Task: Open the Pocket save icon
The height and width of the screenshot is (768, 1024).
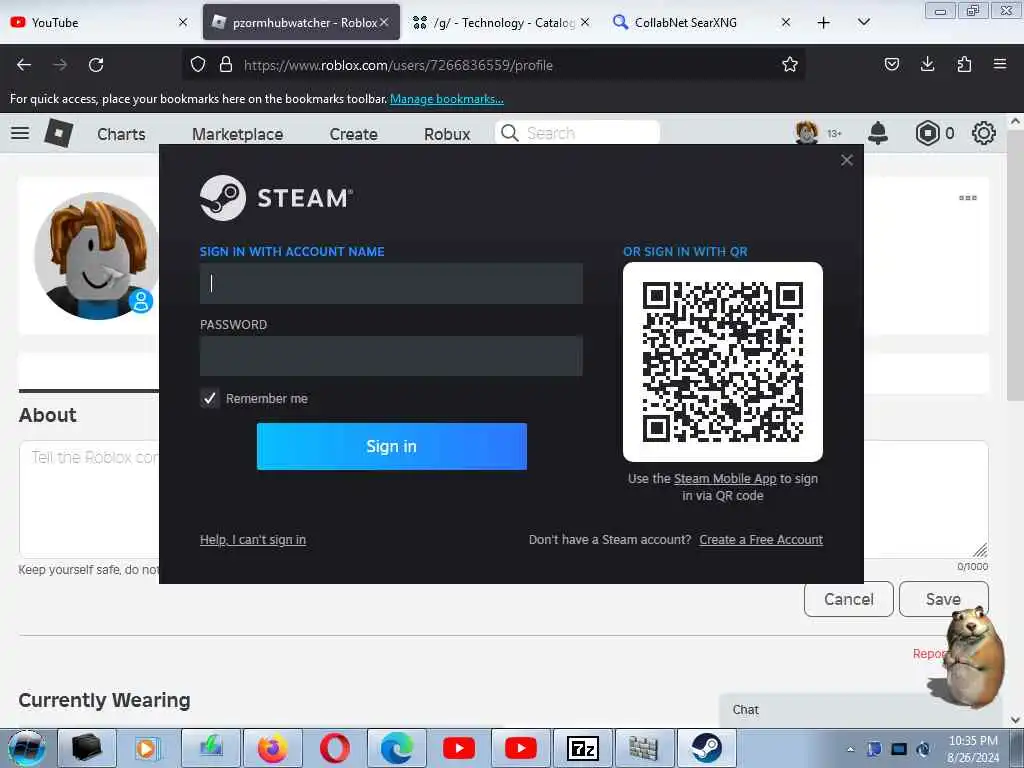Action: 891,64
